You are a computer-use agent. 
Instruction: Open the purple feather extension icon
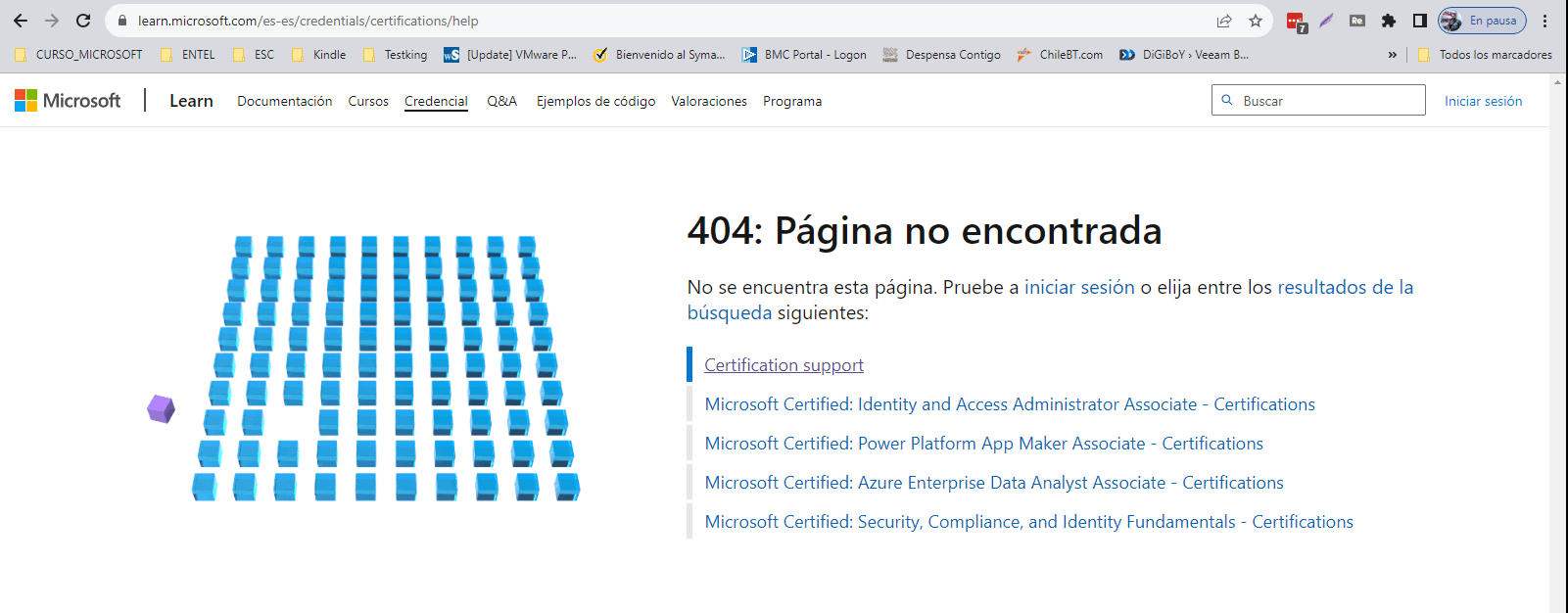pos(1326,21)
